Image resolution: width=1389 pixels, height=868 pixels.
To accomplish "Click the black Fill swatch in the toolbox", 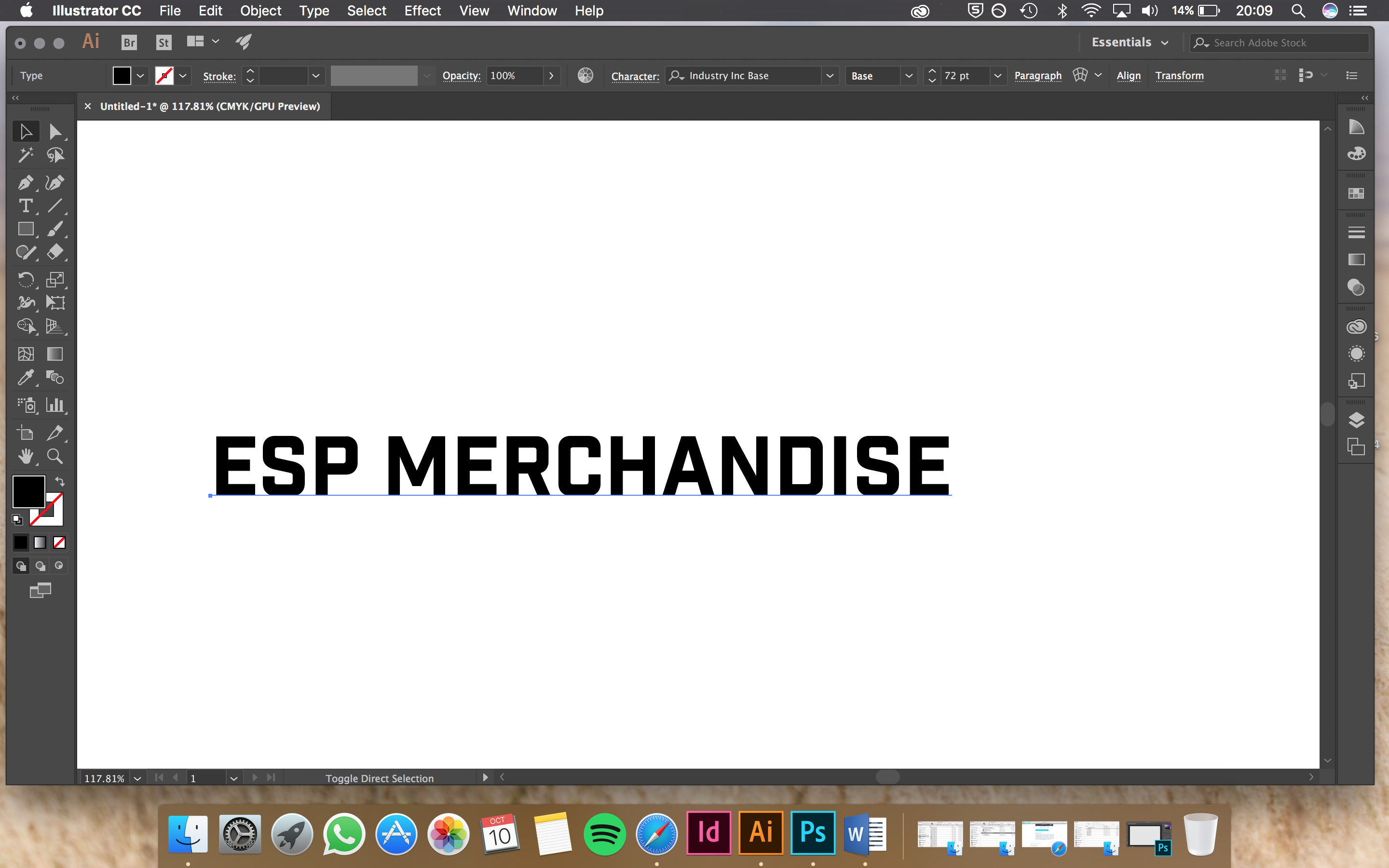I will click(28, 491).
